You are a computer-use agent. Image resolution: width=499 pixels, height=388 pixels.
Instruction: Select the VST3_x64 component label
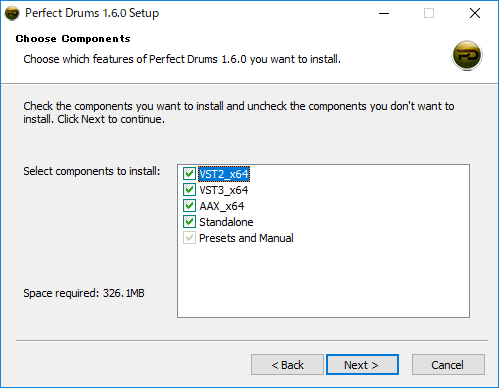(x=224, y=190)
